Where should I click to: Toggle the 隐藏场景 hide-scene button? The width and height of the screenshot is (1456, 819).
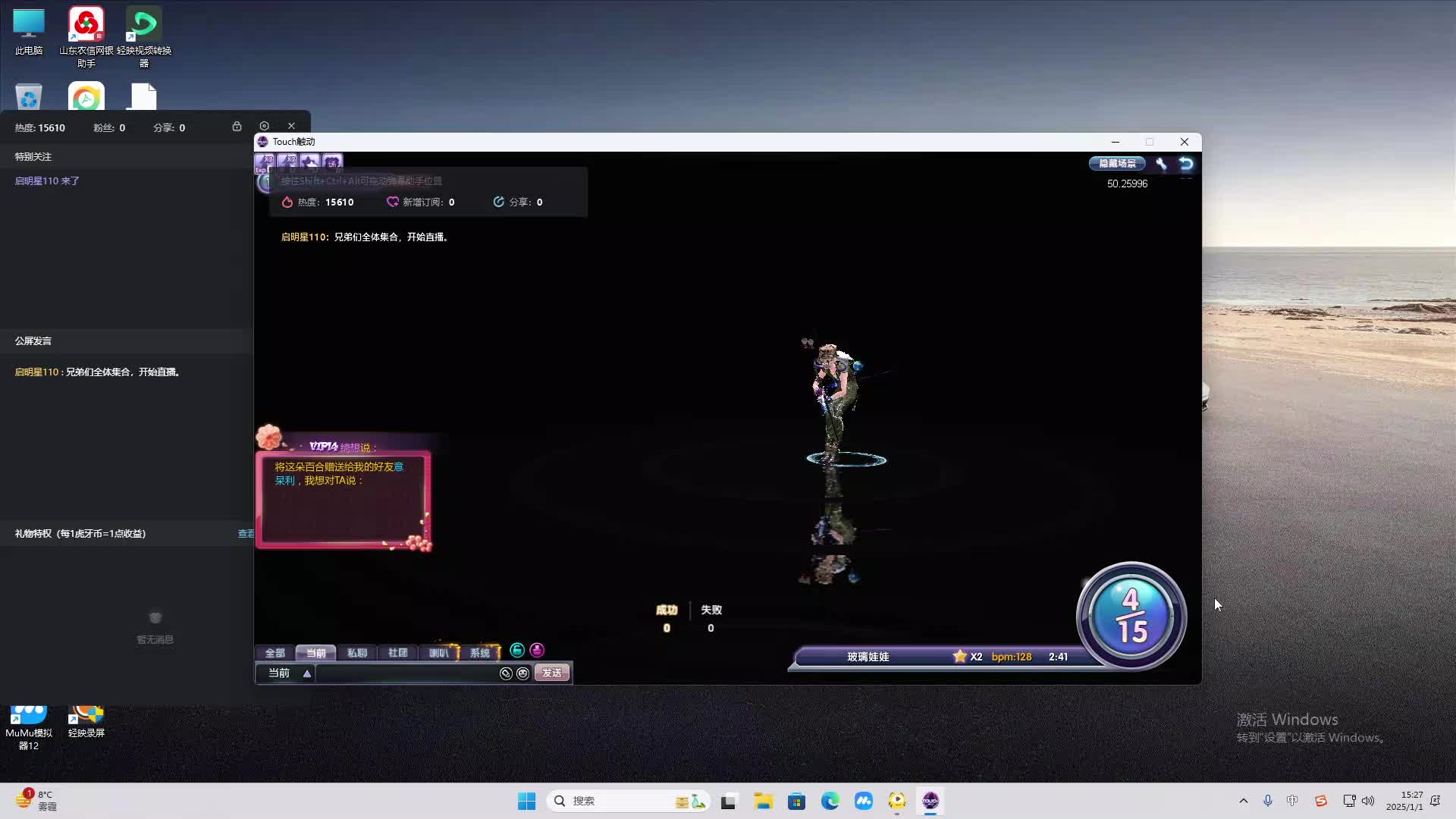coord(1117,163)
